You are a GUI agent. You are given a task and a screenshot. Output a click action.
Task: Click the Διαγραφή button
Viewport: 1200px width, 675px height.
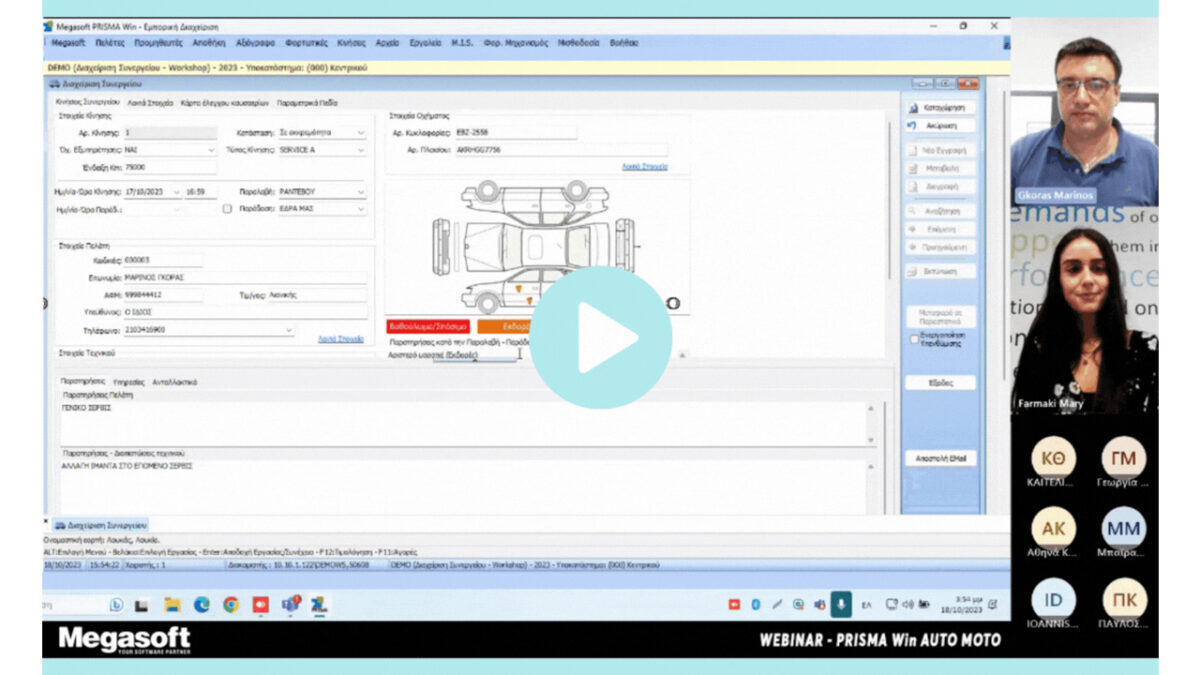coord(940,187)
